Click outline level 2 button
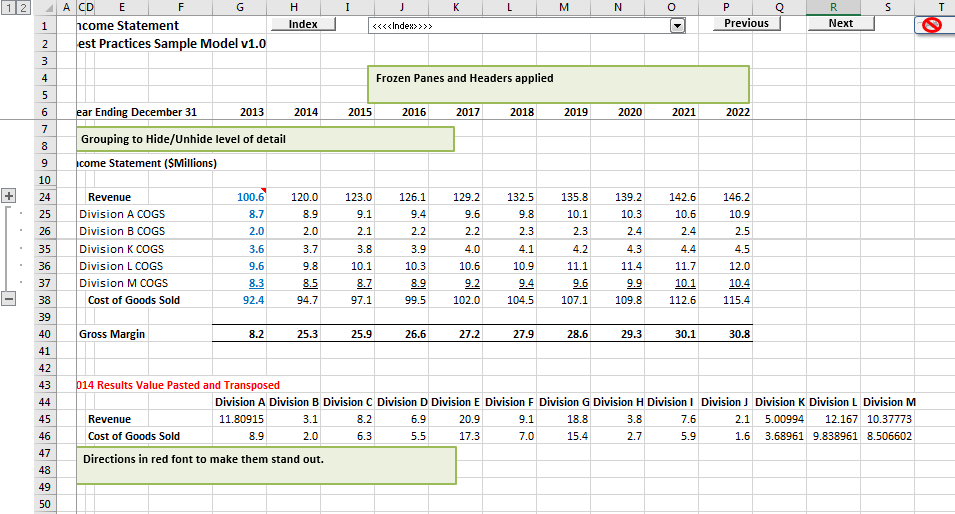 pos(19,8)
